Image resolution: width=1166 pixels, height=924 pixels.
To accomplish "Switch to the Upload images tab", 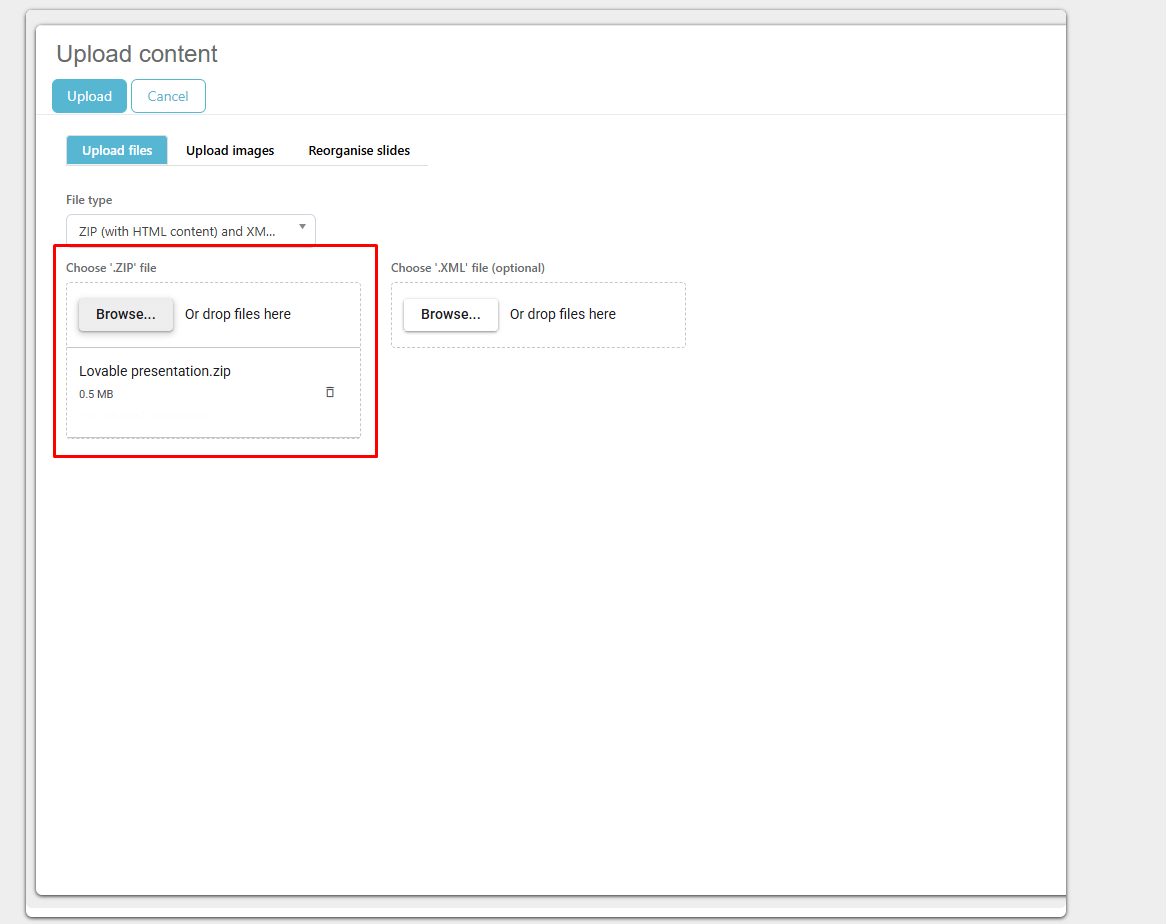I will (x=230, y=151).
